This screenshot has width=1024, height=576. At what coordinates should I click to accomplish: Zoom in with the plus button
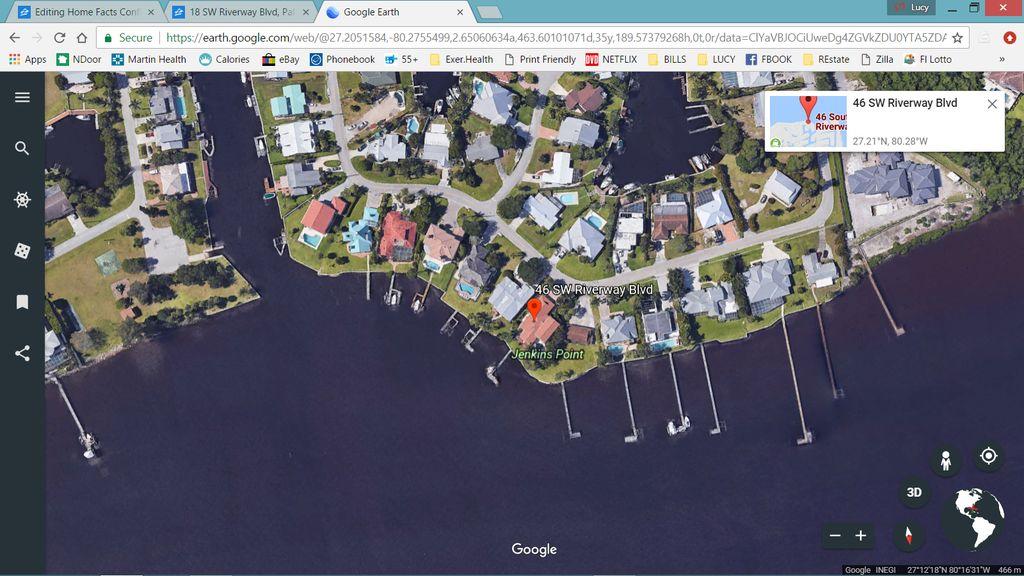pos(860,536)
